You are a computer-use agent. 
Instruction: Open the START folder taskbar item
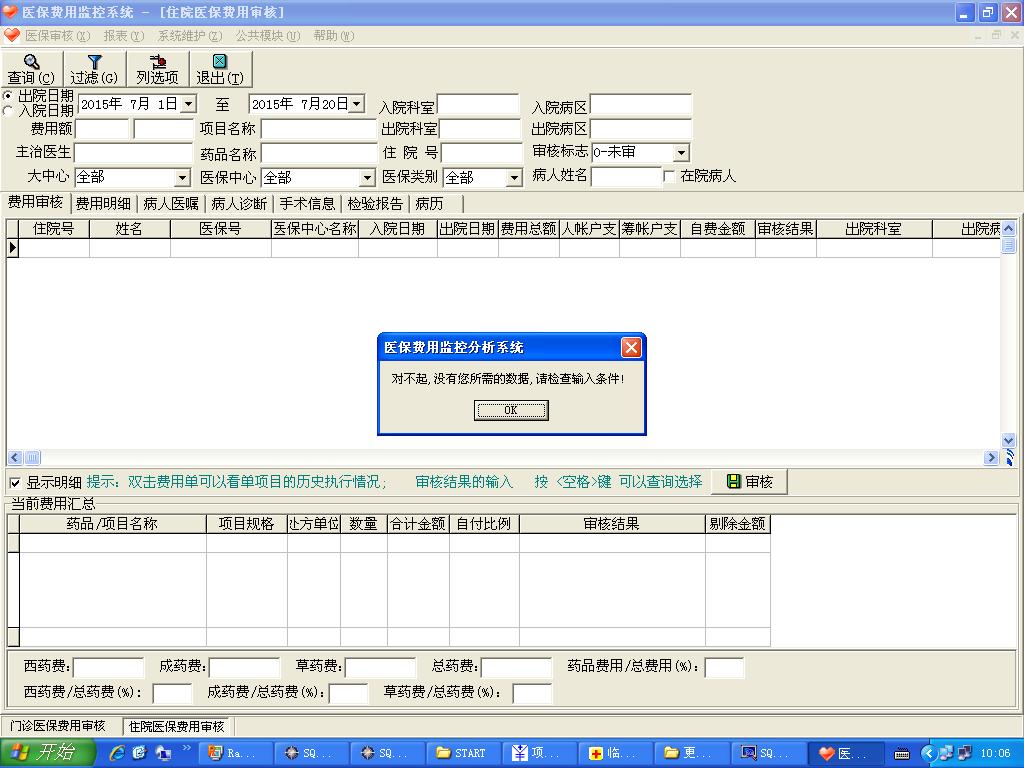point(464,753)
